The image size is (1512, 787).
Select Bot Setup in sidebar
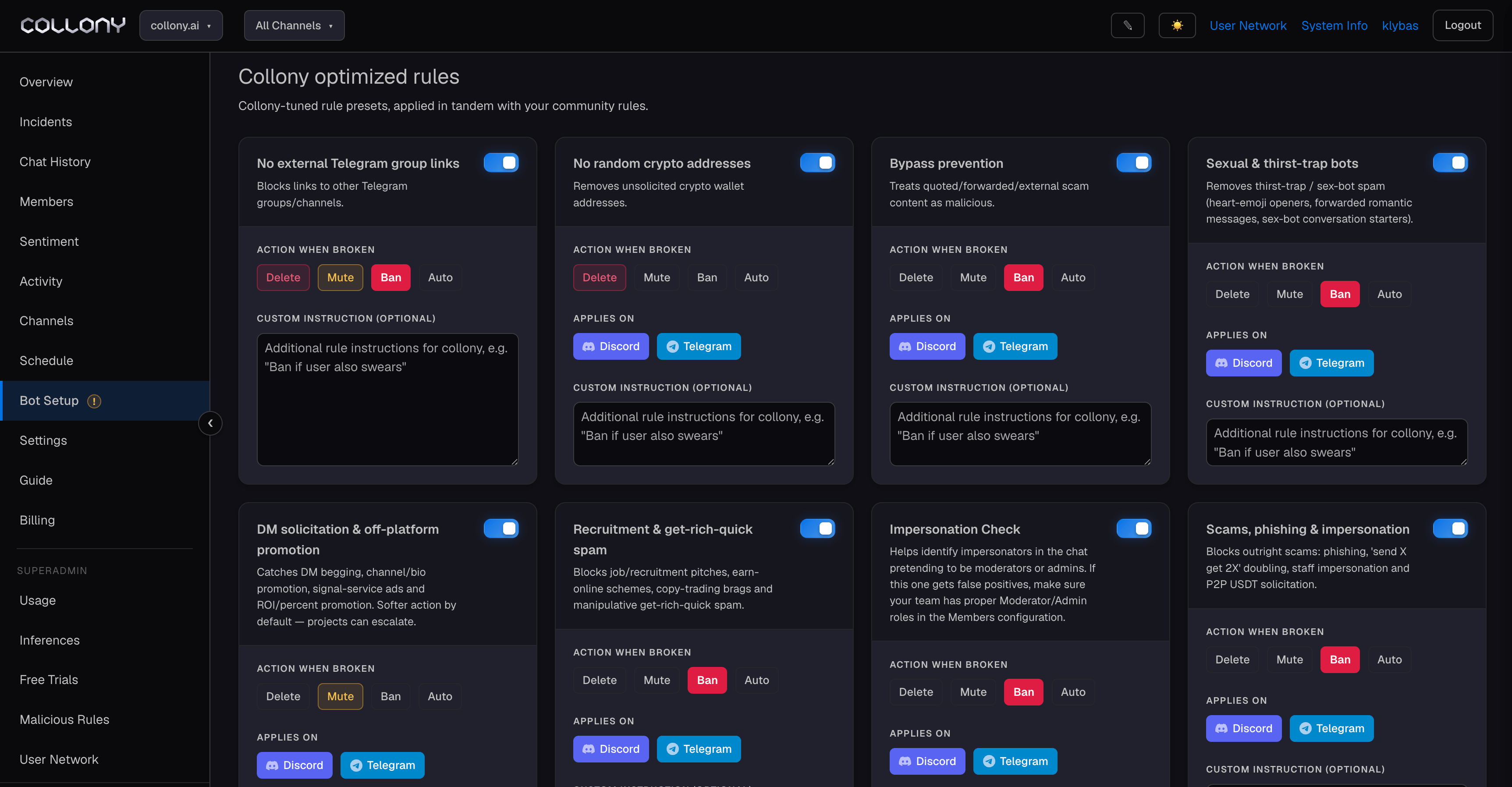tap(105, 401)
